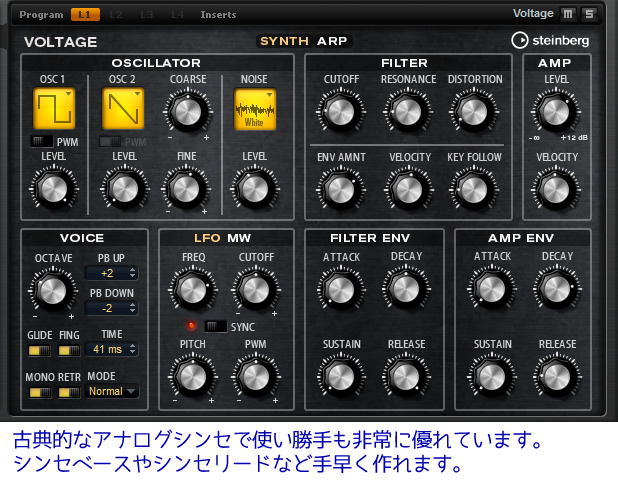This screenshot has height=495, width=618.
Task: Click the LFO CUTOFF knob
Action: (x=256, y=289)
